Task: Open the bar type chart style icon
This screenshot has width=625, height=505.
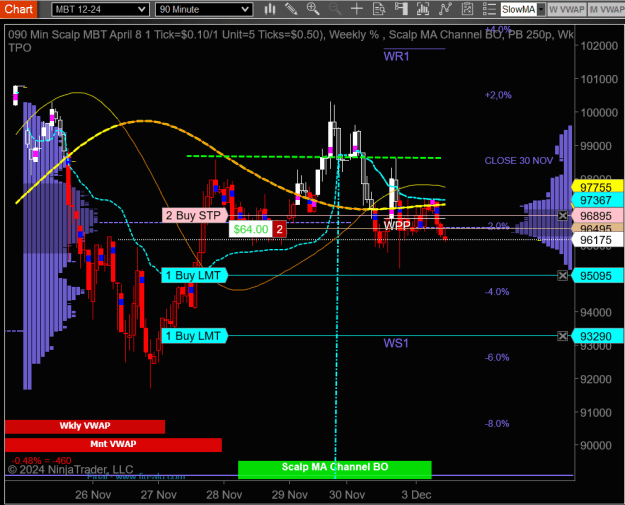Action: (x=270, y=9)
